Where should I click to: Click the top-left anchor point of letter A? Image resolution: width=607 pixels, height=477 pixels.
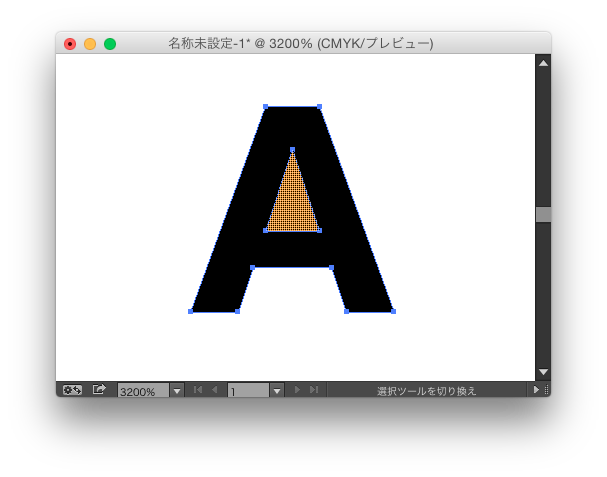point(266,106)
